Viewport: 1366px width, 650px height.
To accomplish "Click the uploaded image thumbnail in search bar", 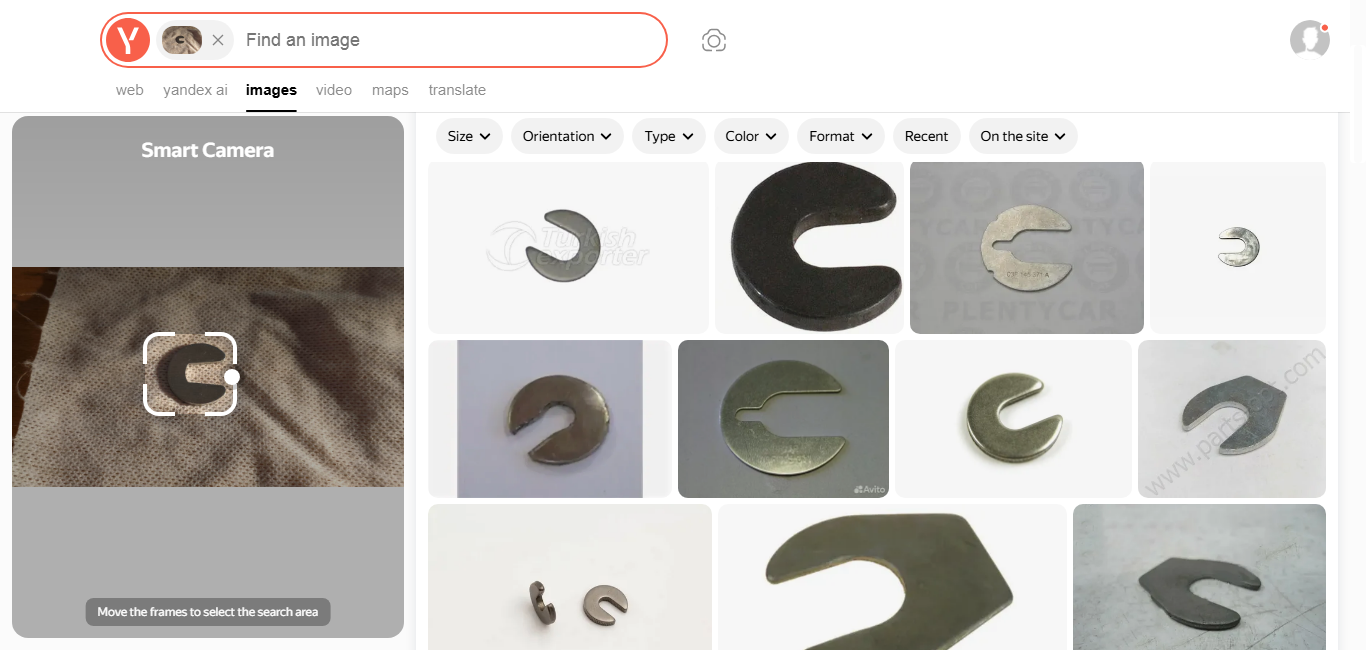I will click(182, 40).
